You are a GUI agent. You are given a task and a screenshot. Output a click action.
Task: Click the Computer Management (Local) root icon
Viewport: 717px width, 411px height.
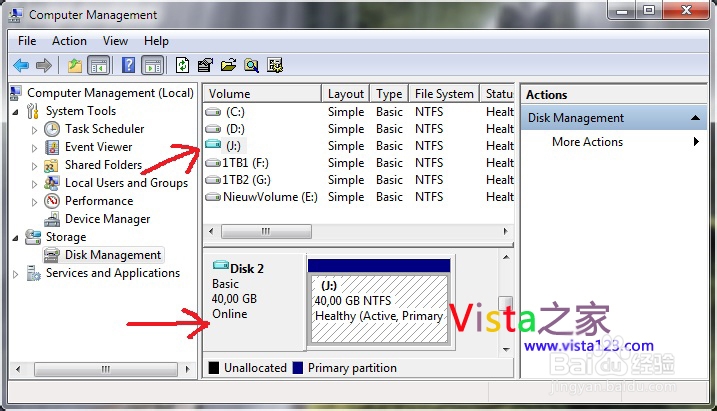pos(15,93)
